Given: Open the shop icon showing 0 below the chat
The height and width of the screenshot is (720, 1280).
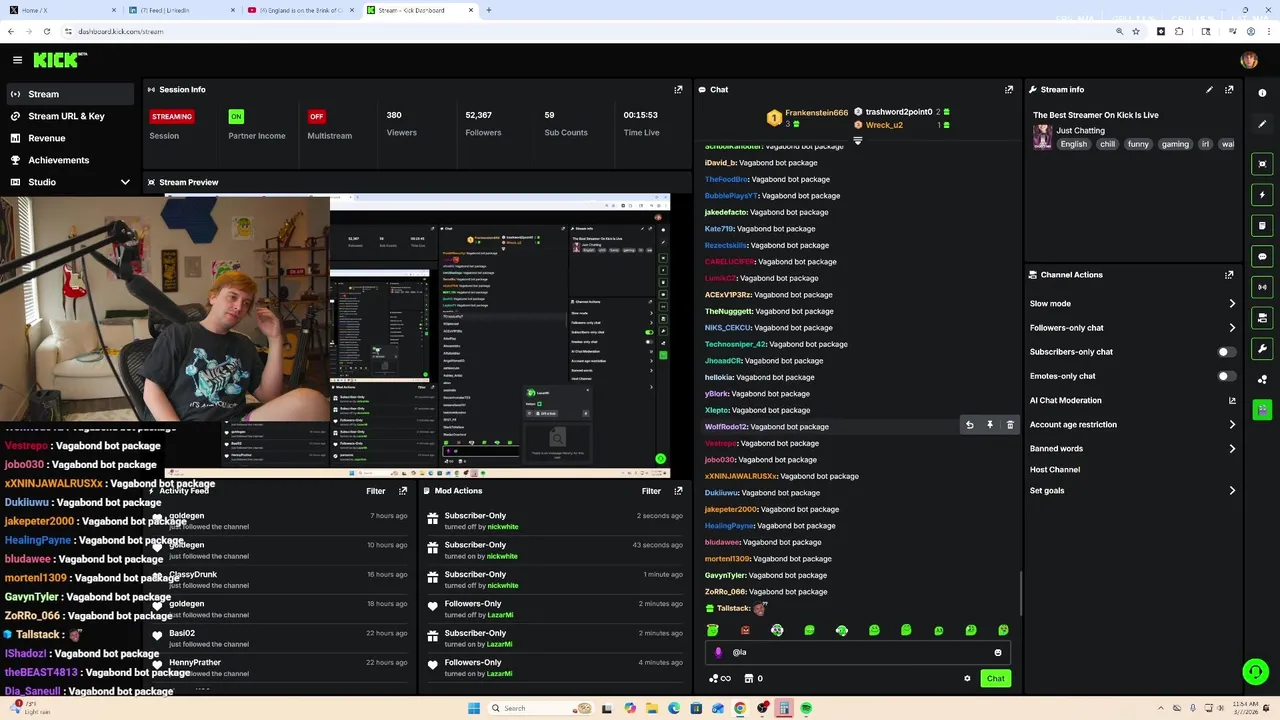Looking at the screenshot, I should pos(753,678).
